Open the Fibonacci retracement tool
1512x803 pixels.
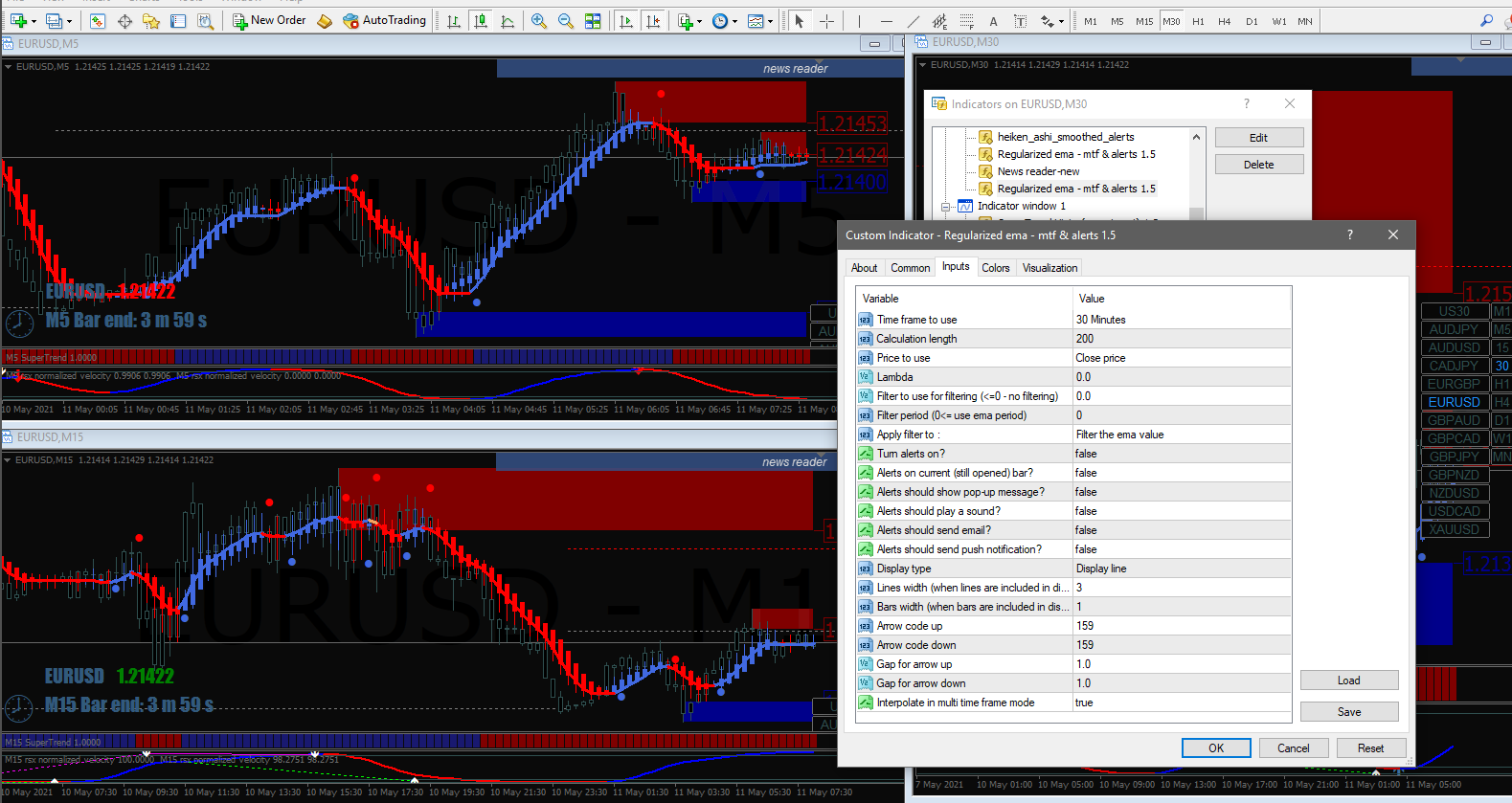pos(967,21)
